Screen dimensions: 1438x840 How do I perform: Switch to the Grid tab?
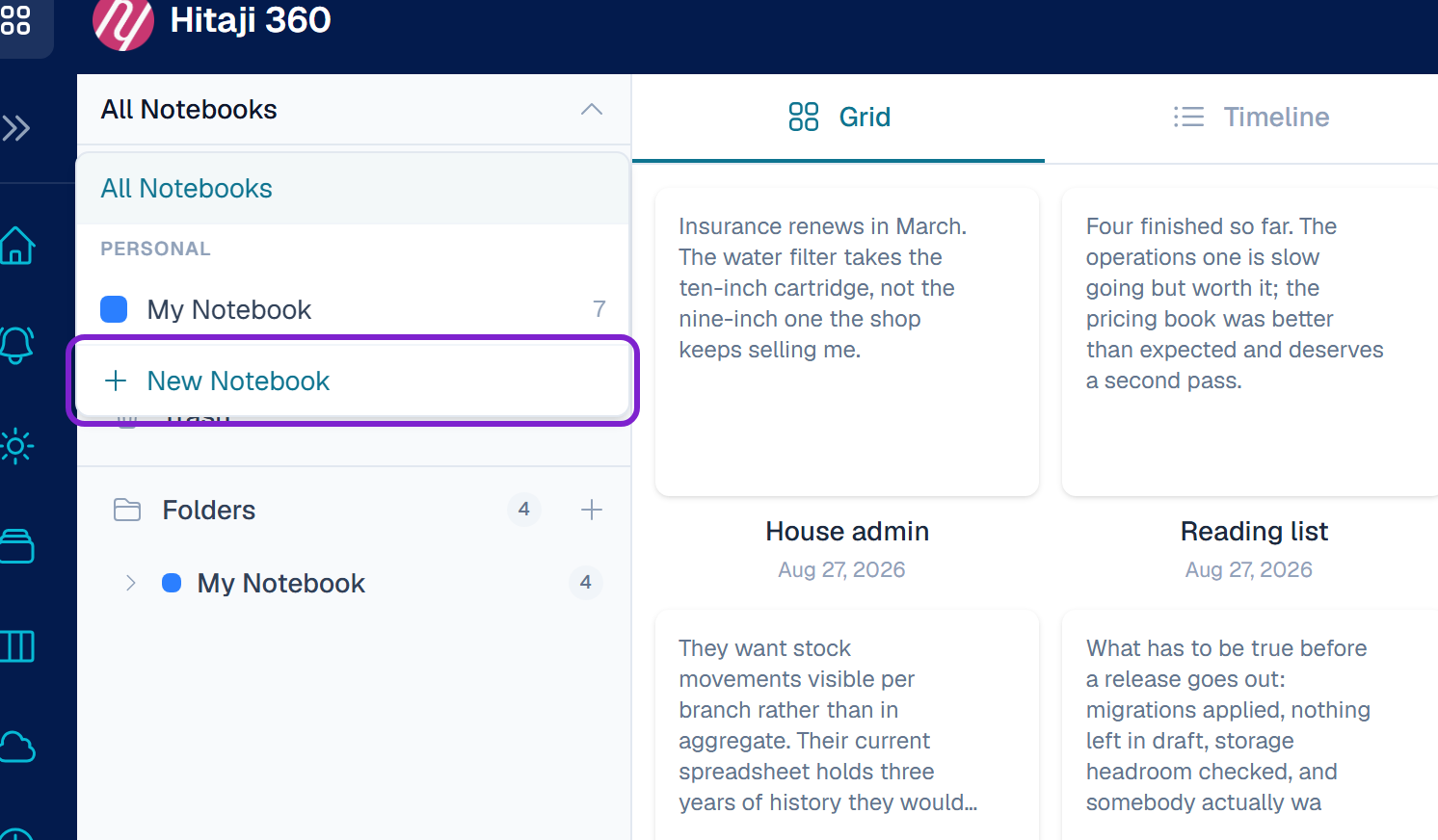[x=839, y=118]
